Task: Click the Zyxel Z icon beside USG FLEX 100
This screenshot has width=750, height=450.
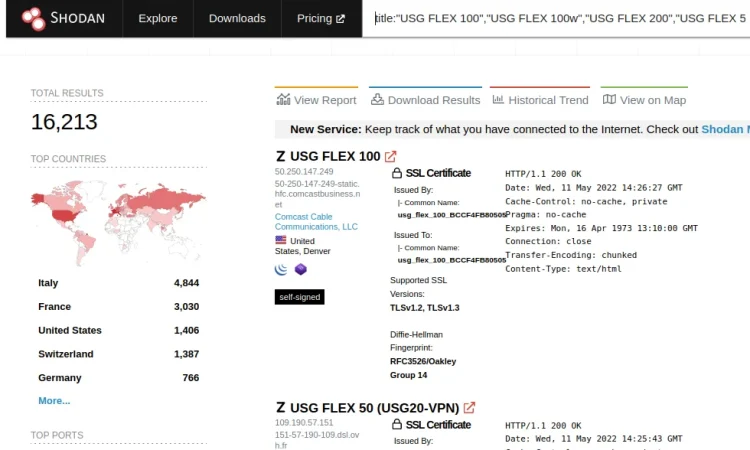Action: click(280, 156)
